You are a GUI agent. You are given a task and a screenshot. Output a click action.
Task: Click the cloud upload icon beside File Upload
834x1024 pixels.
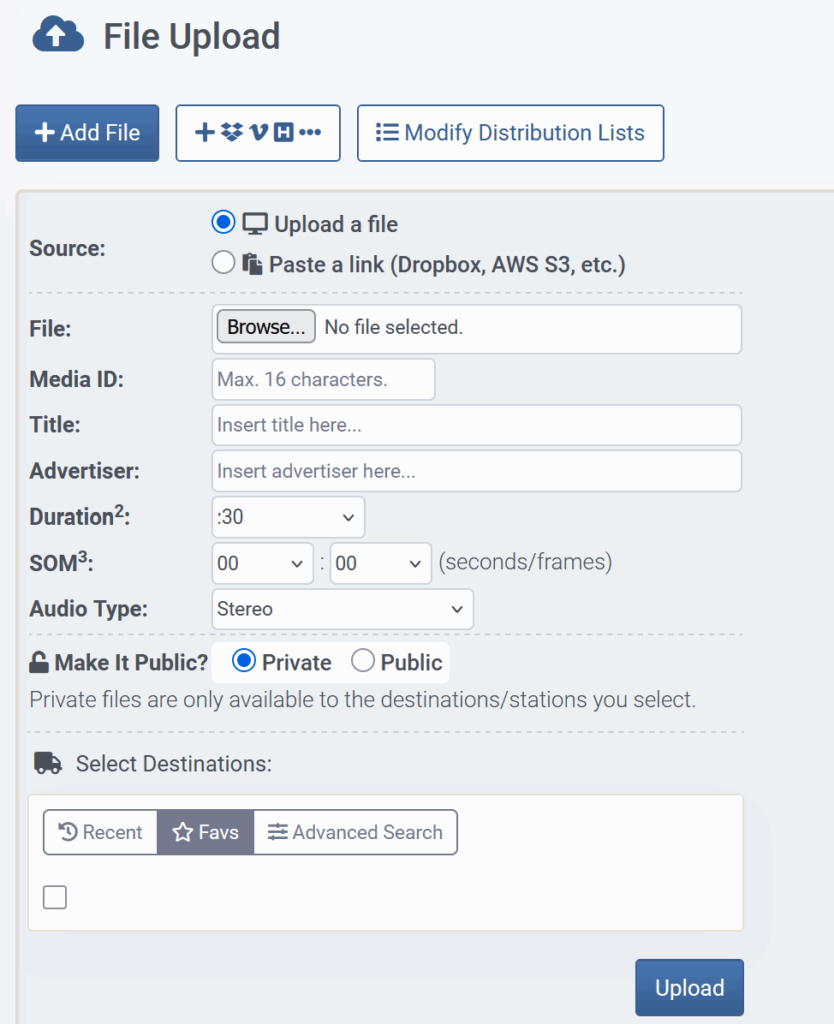[x=58, y=37]
